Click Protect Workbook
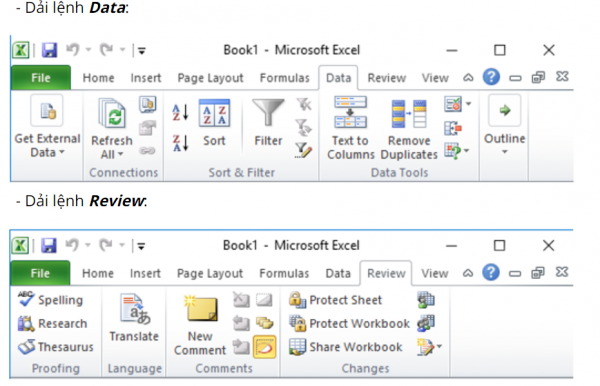 pos(349,324)
